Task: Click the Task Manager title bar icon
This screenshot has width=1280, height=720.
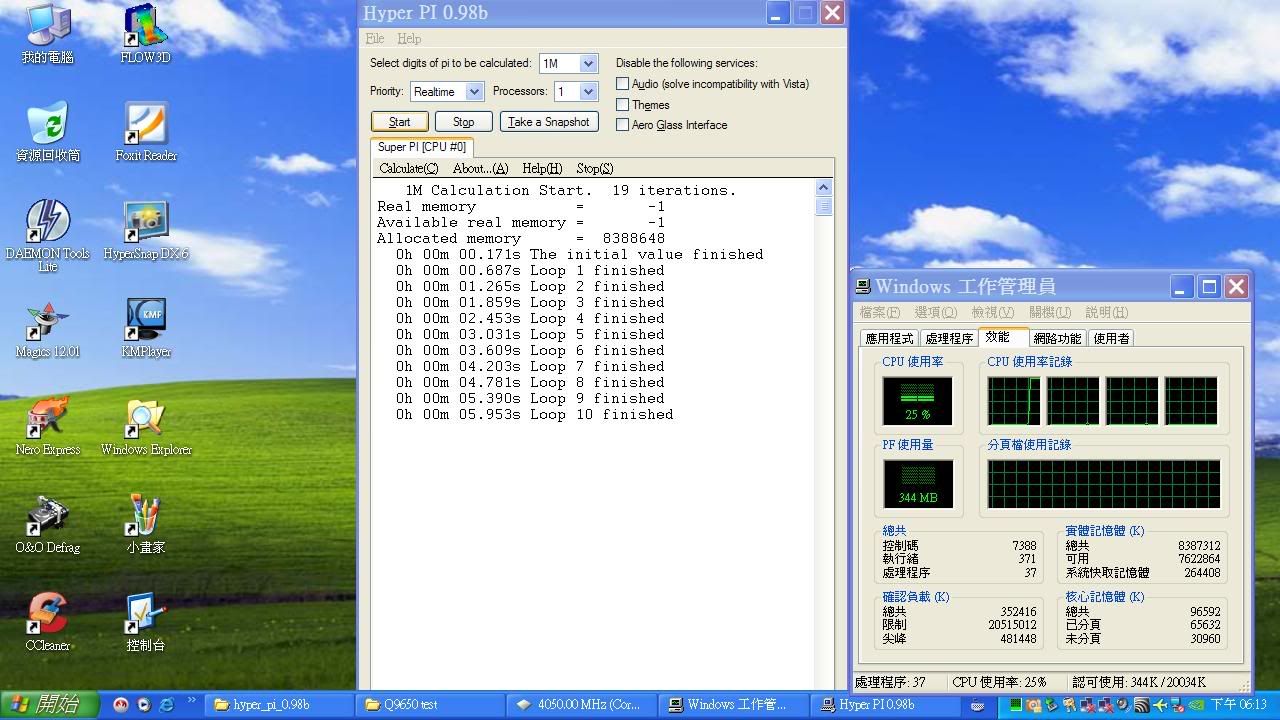Action: (x=863, y=287)
